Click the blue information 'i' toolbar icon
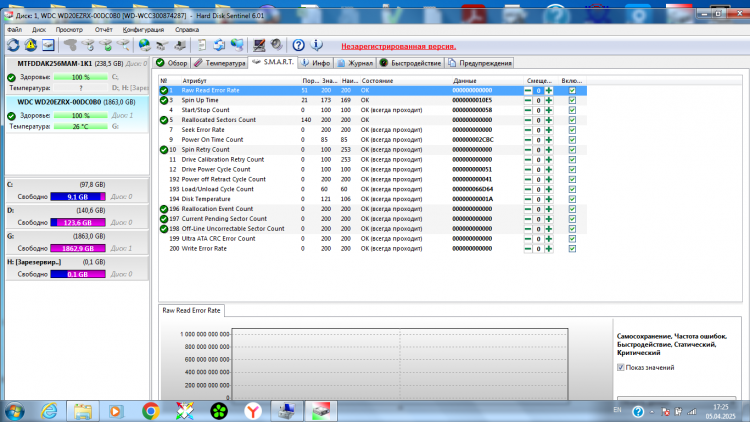The height and width of the screenshot is (422, 750). tap(316, 45)
